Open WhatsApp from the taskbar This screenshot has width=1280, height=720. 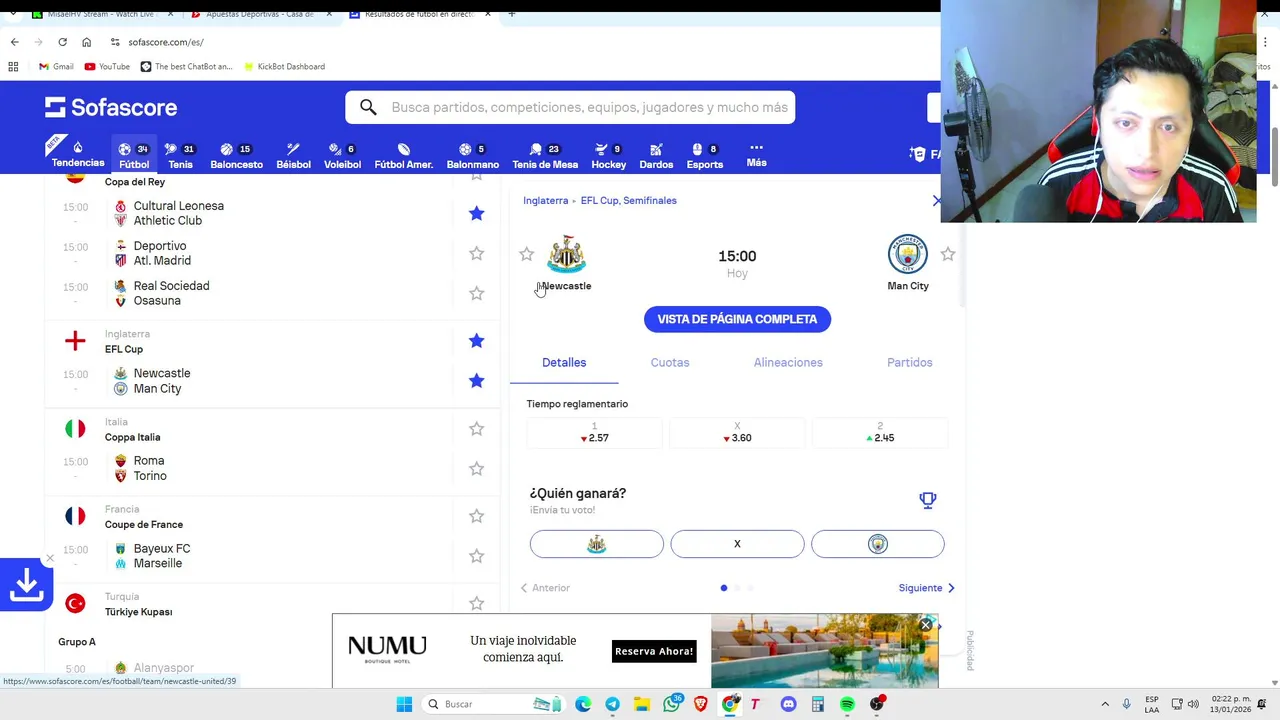pyautogui.click(x=671, y=704)
